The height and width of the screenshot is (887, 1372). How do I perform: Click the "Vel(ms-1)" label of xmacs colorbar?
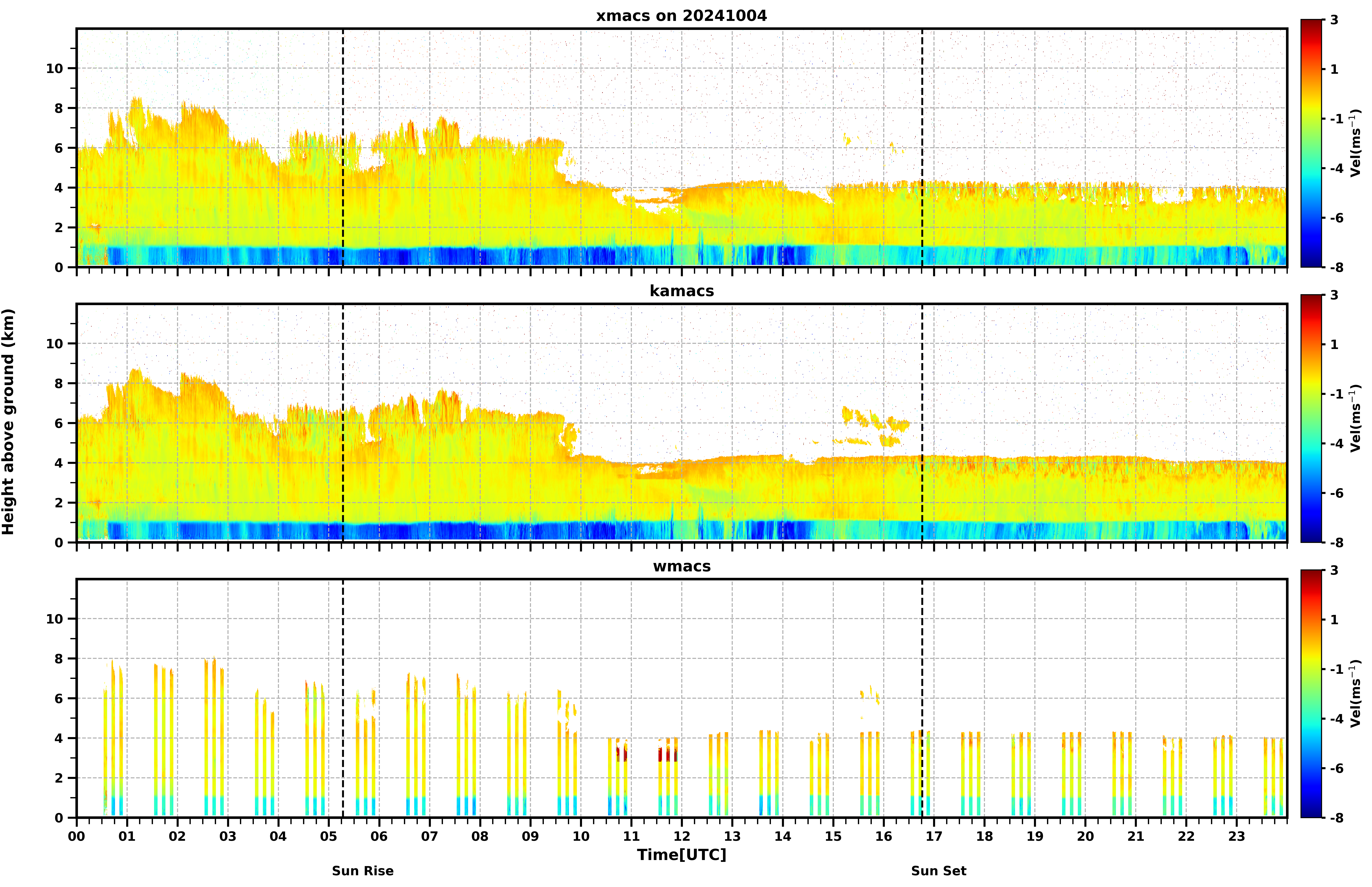pyautogui.click(x=1356, y=143)
